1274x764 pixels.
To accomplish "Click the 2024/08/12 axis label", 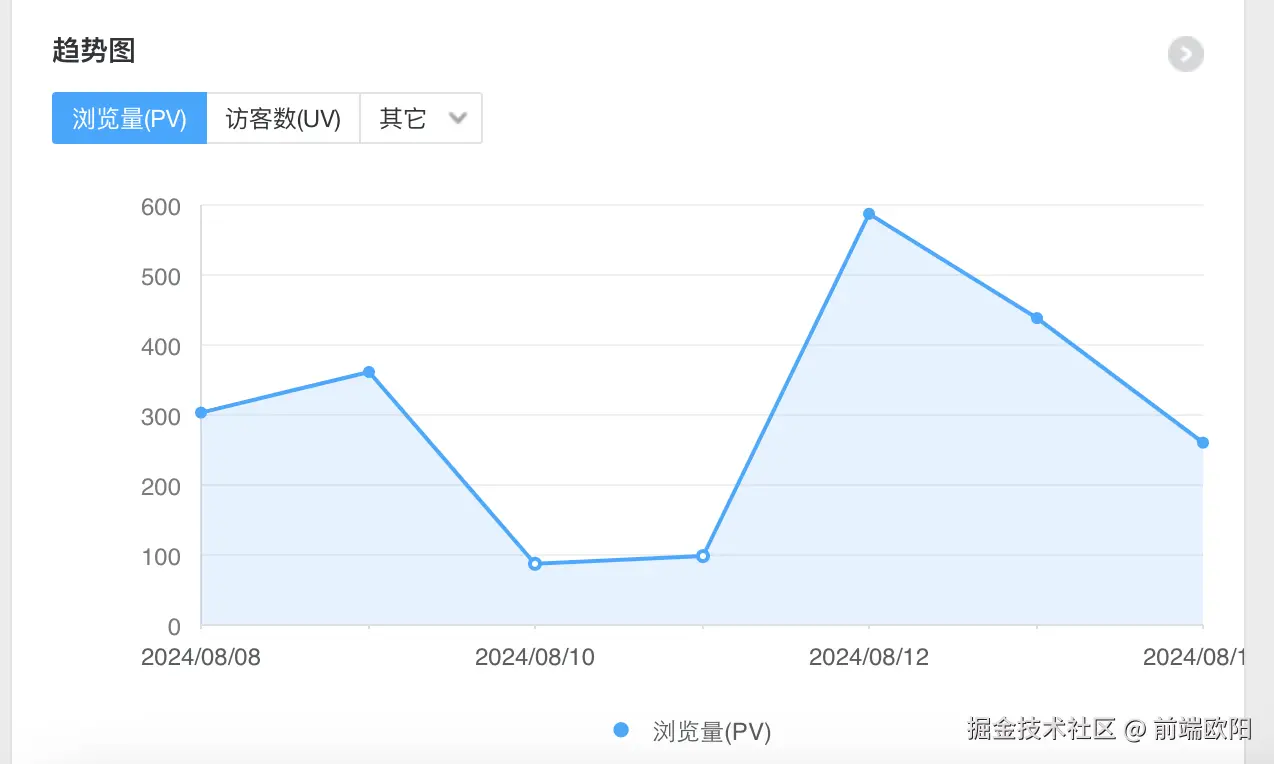I will click(x=868, y=657).
